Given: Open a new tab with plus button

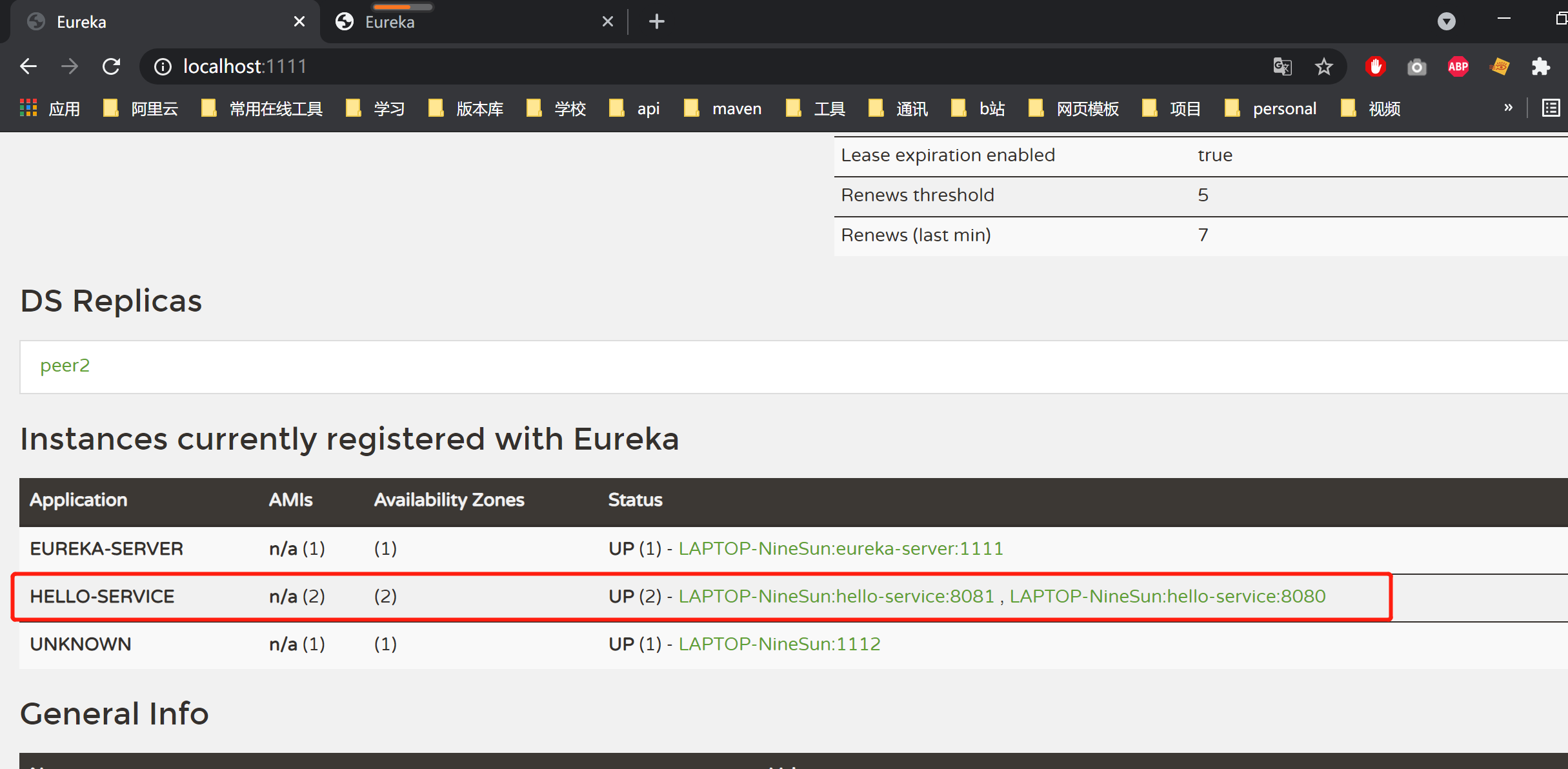Looking at the screenshot, I should point(656,21).
